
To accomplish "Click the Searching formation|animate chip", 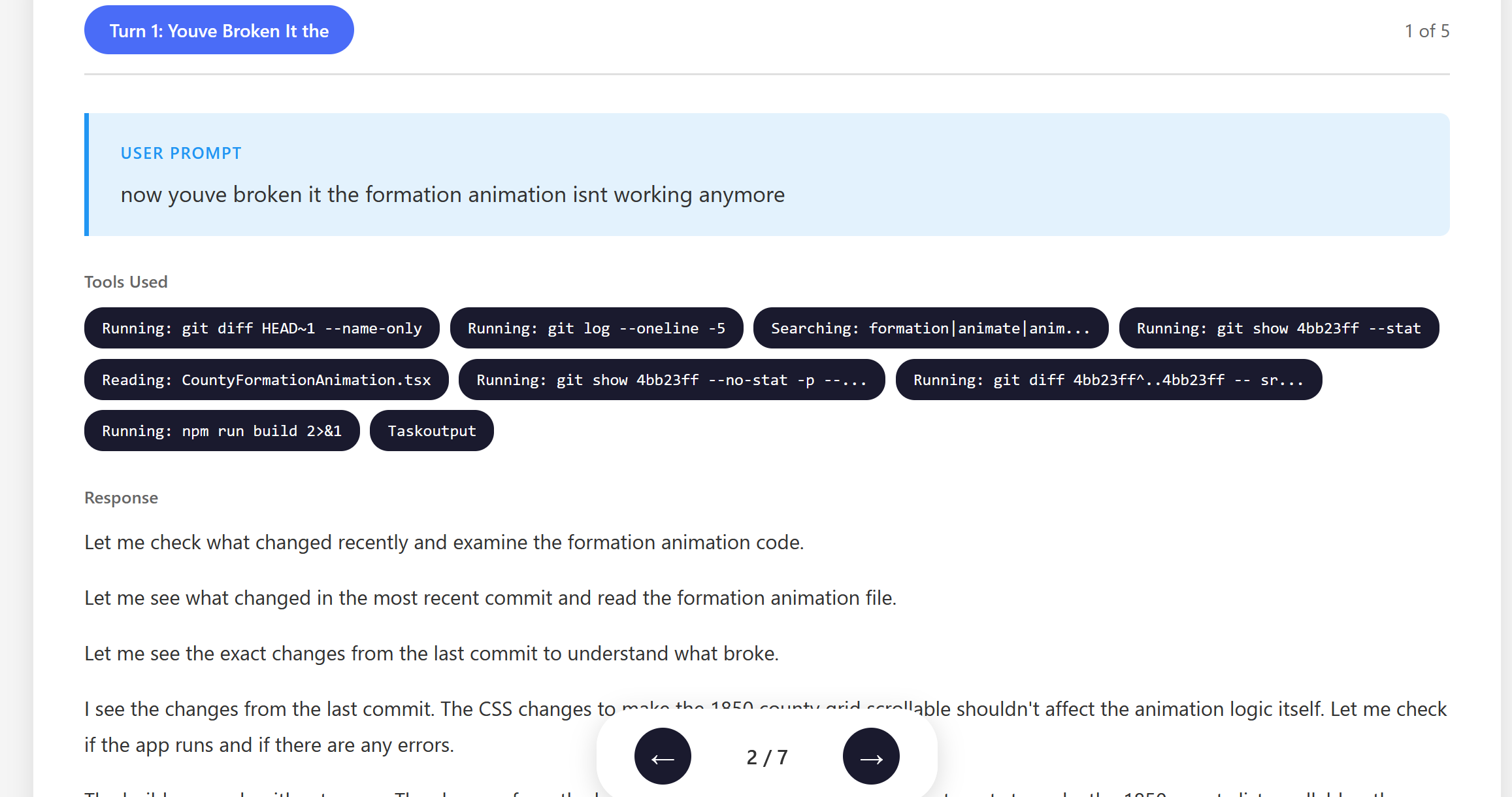I will tap(930, 328).
